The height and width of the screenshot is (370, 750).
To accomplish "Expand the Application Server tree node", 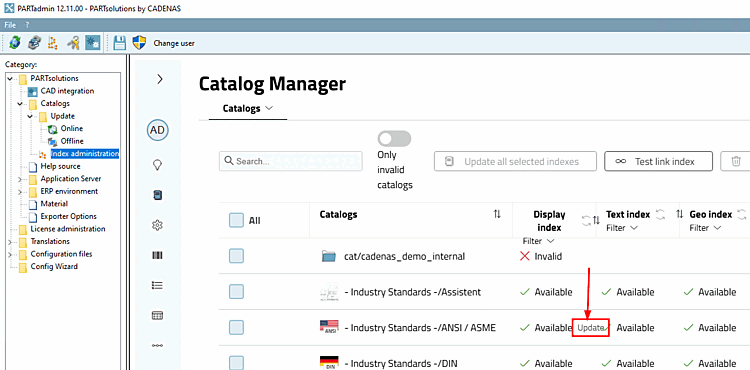I will [20, 179].
